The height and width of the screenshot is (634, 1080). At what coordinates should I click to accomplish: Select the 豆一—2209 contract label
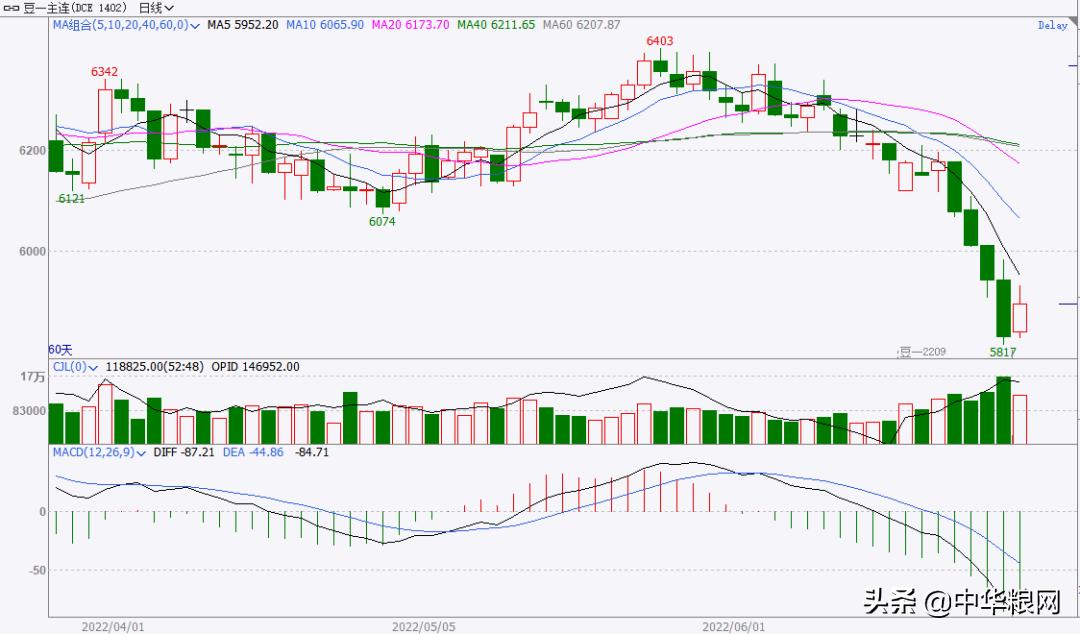point(921,351)
